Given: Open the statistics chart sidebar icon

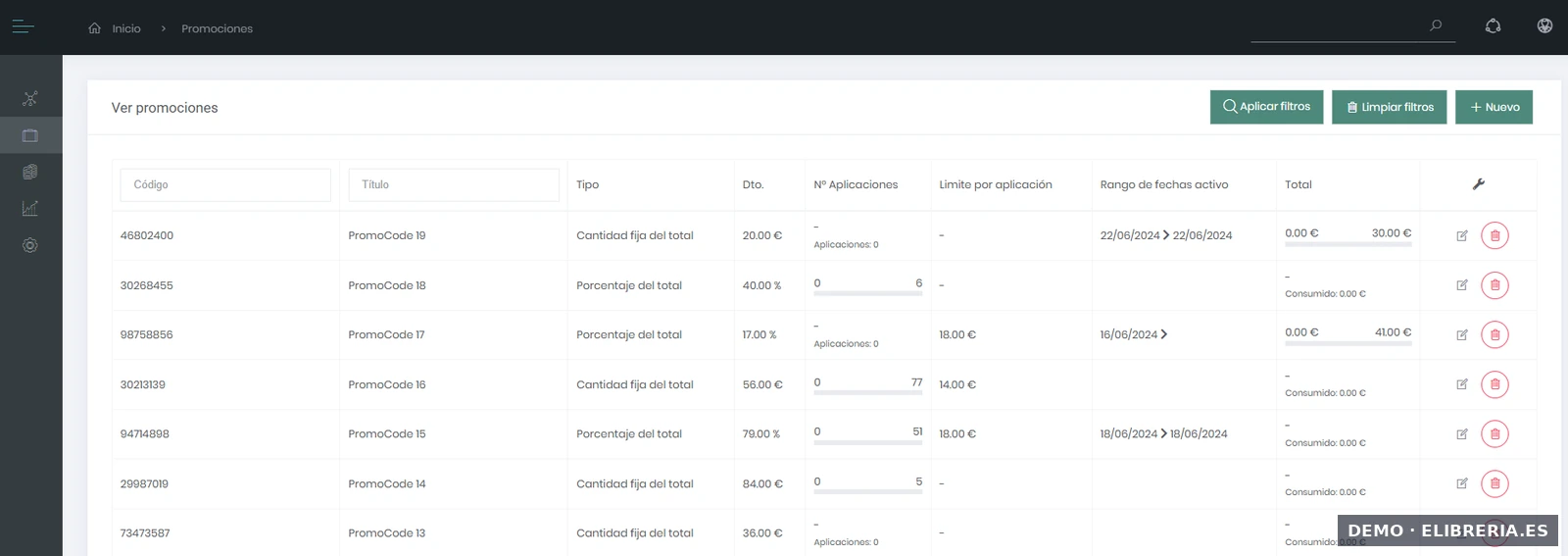Looking at the screenshot, I should point(30,208).
